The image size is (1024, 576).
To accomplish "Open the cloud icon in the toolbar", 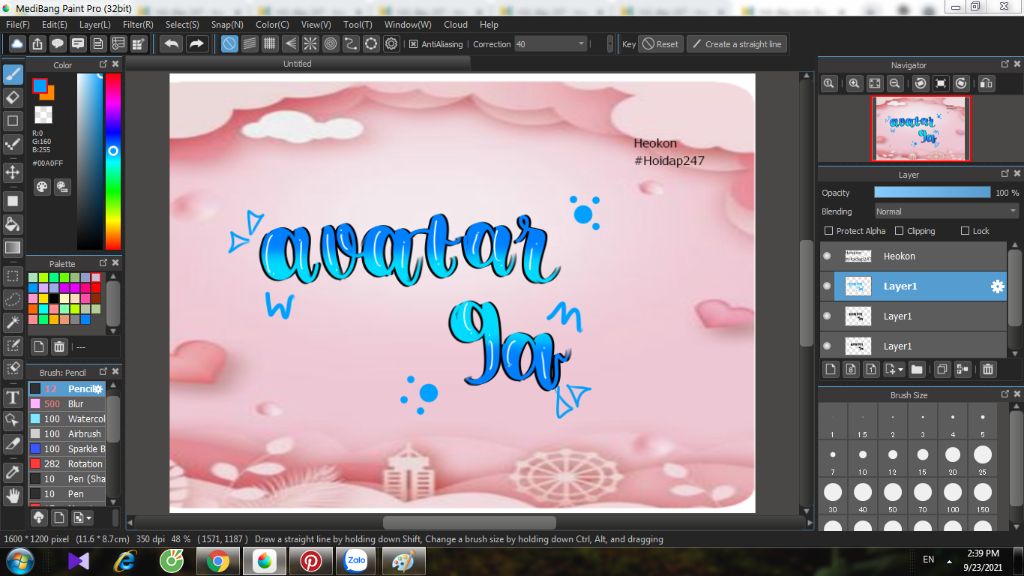I will 17,44.
